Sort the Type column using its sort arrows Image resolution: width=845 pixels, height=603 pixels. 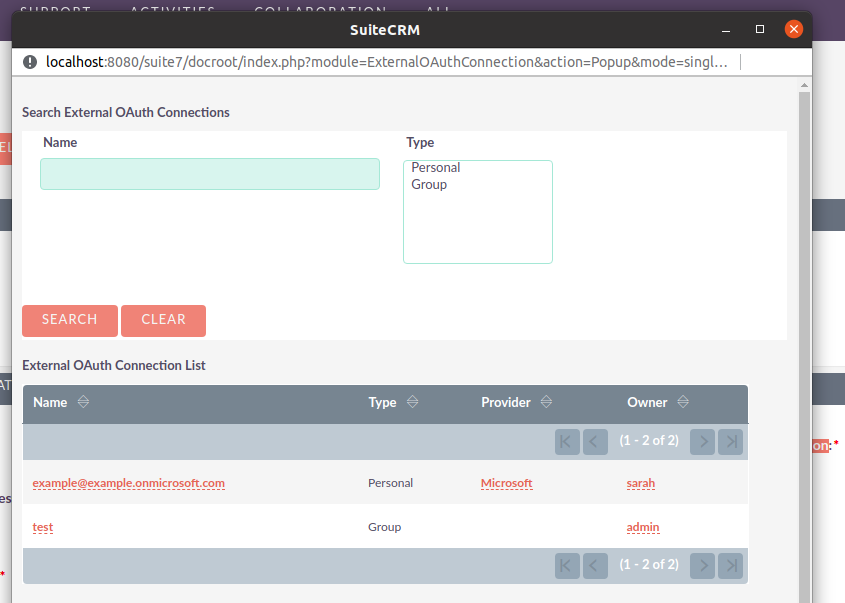coord(413,402)
